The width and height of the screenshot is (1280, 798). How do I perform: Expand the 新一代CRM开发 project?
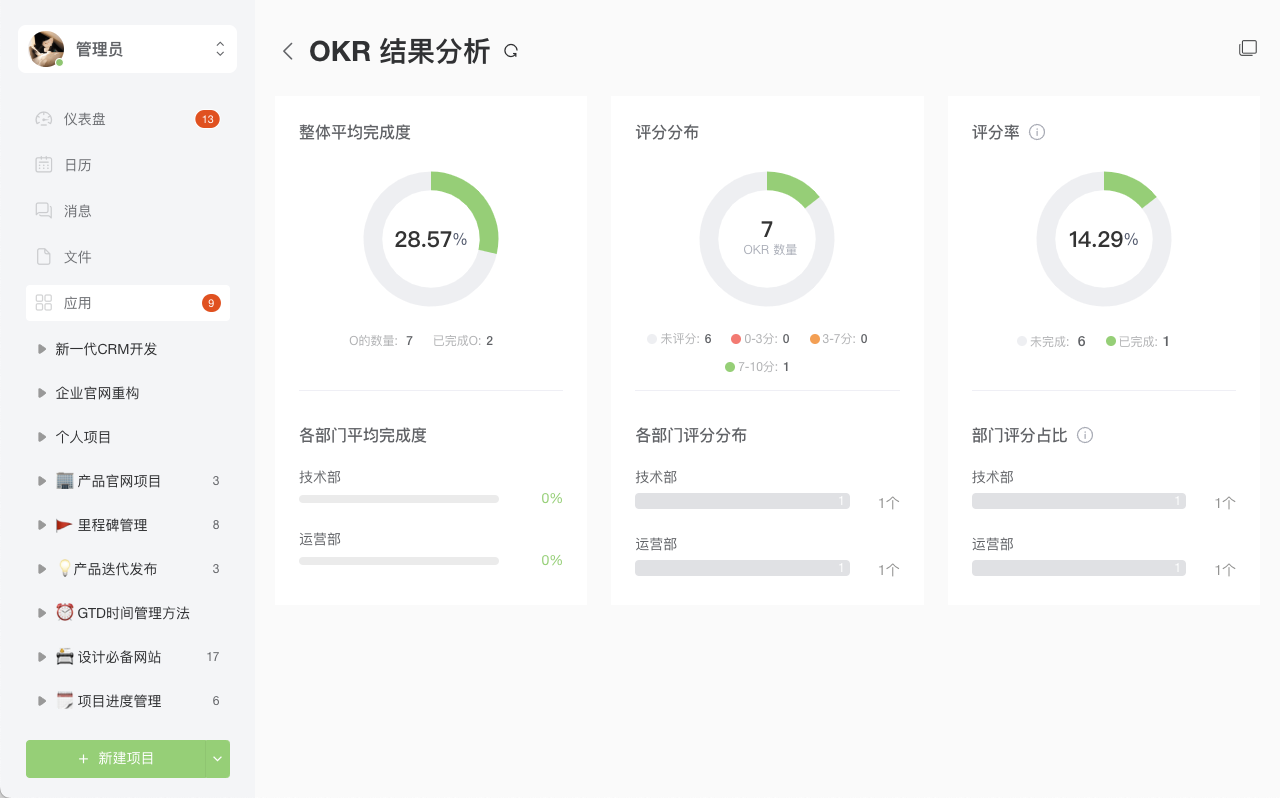tap(42, 349)
